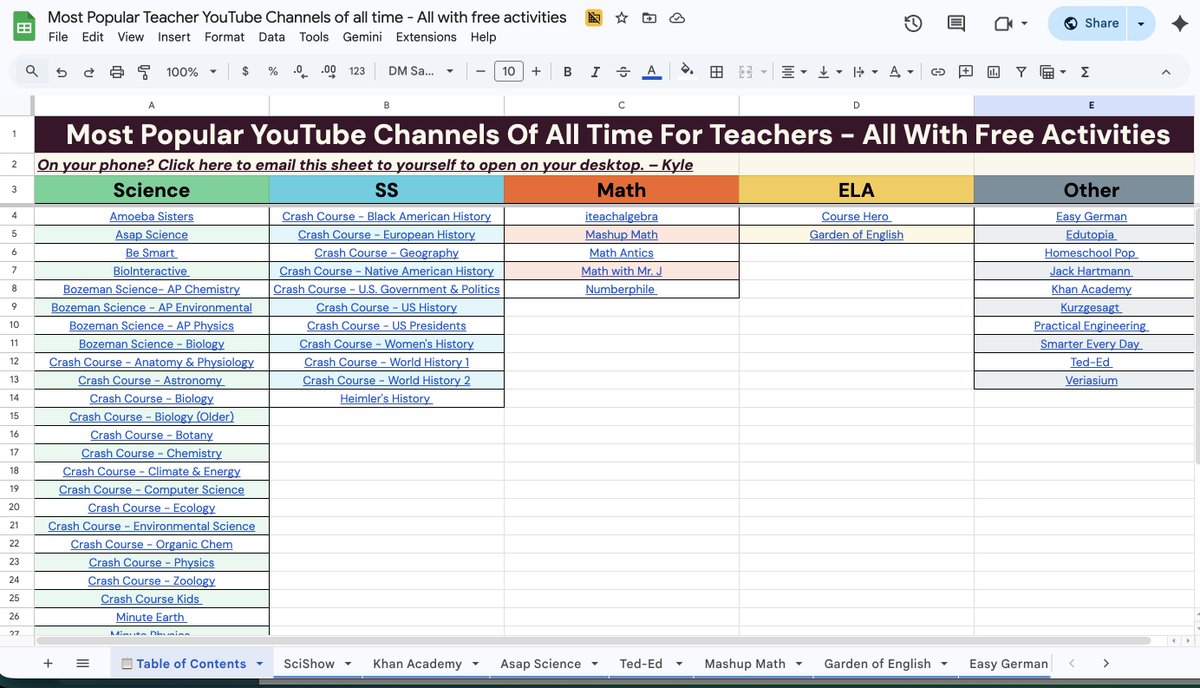The width and height of the screenshot is (1200, 688).
Task: Open the Share options arrow
Action: 1141,24
